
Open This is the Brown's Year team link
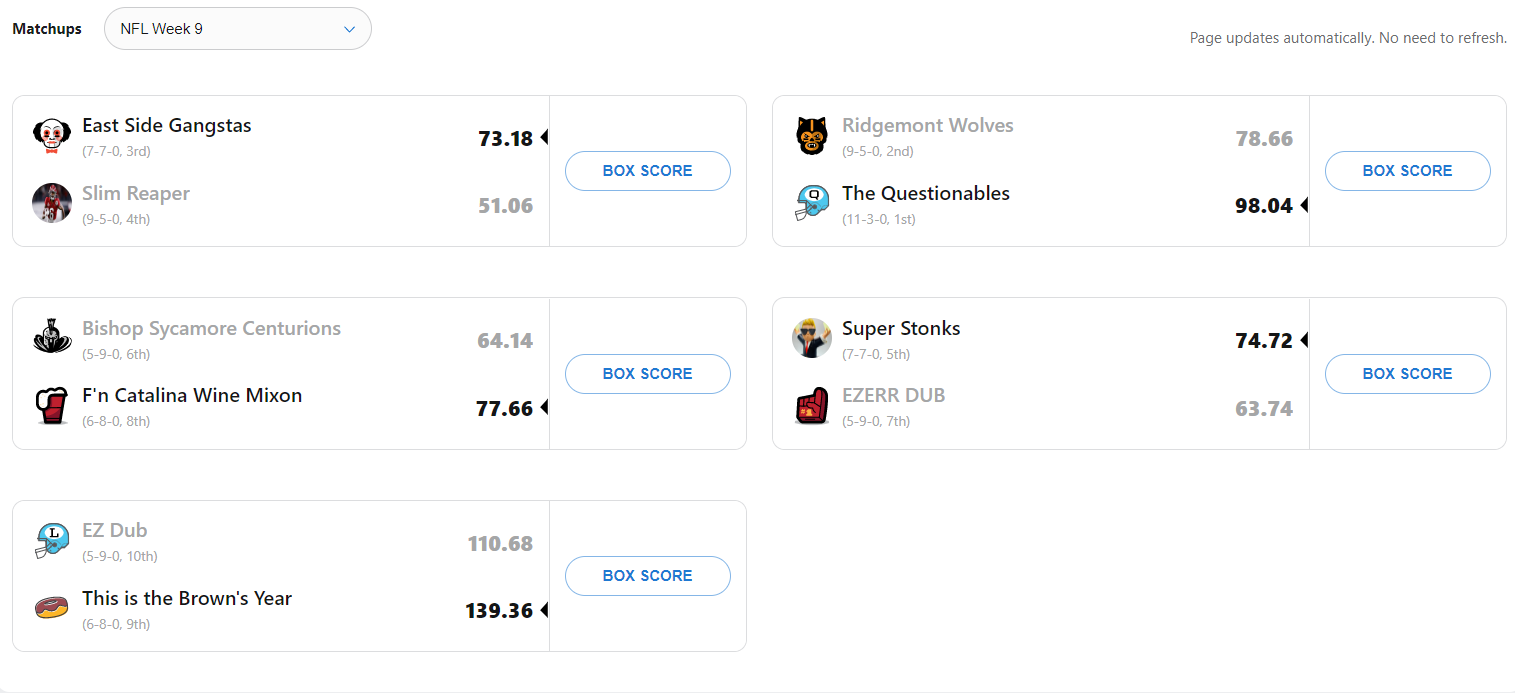click(187, 599)
